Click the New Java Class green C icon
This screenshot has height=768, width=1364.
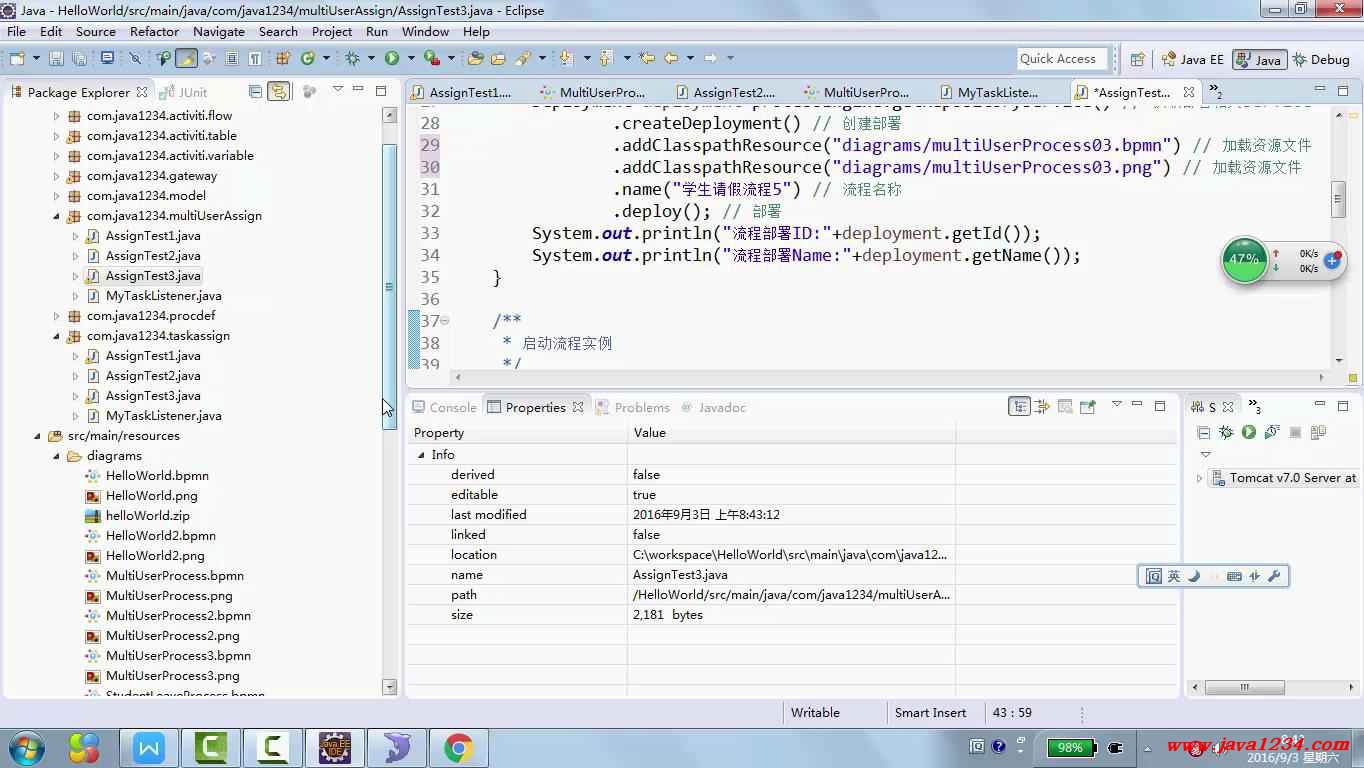308,59
